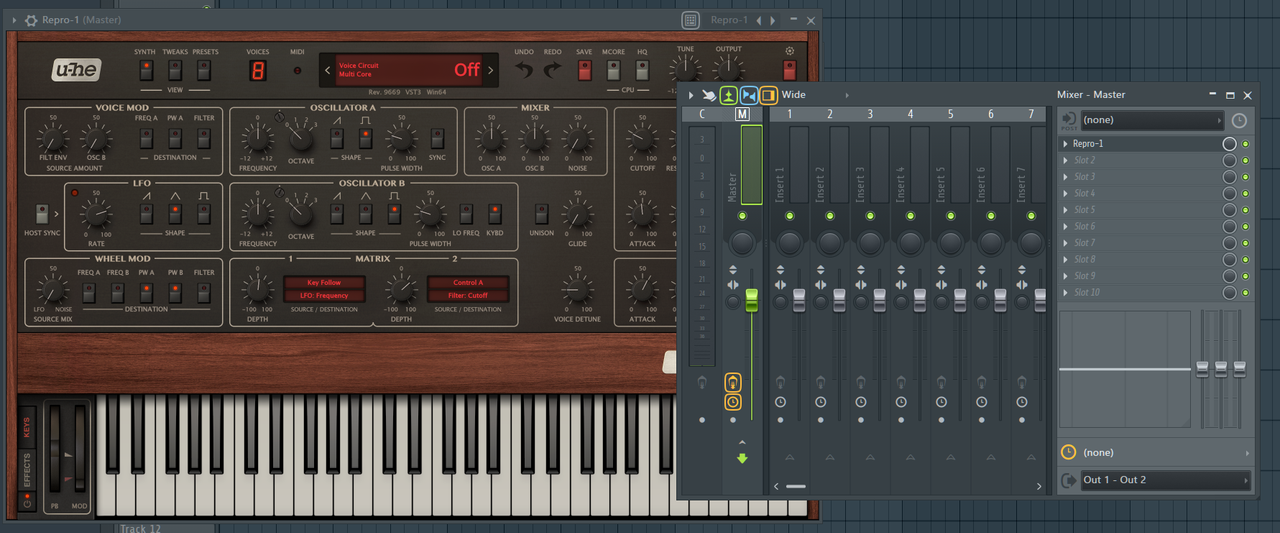
Task: Open the Repro-1 plugin options gear
Action: coord(31,20)
